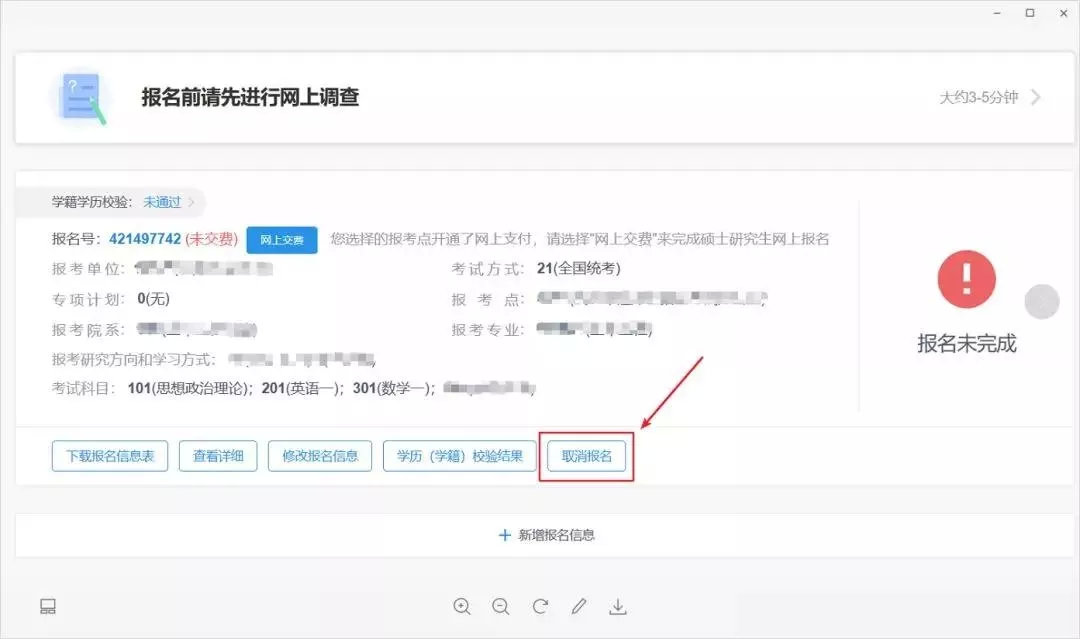This screenshot has height=639, width=1080.
Task: View the 学历（学籍）校验结果 button
Action: [459, 456]
